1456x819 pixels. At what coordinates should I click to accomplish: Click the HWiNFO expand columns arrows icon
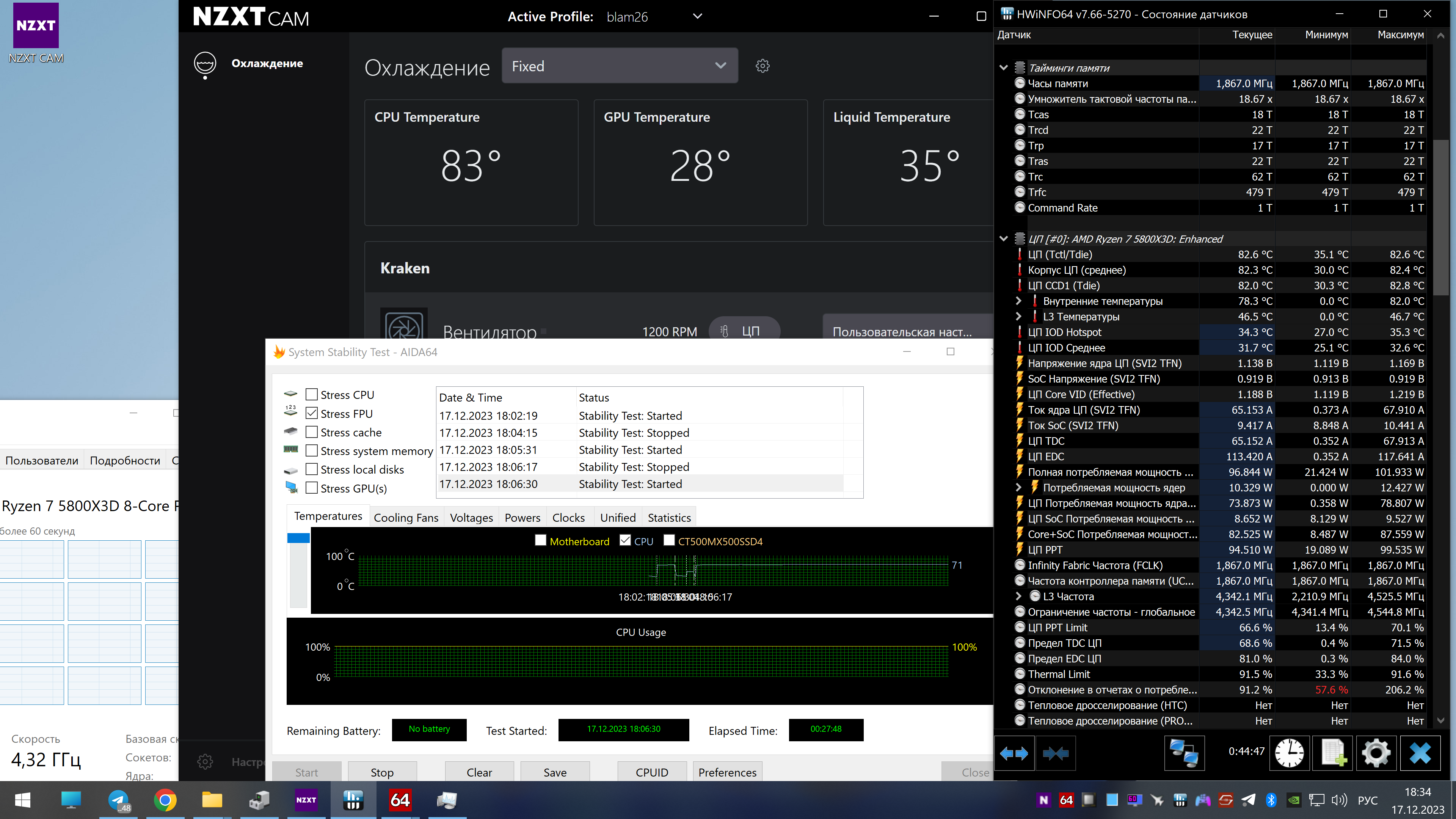click(x=1014, y=753)
